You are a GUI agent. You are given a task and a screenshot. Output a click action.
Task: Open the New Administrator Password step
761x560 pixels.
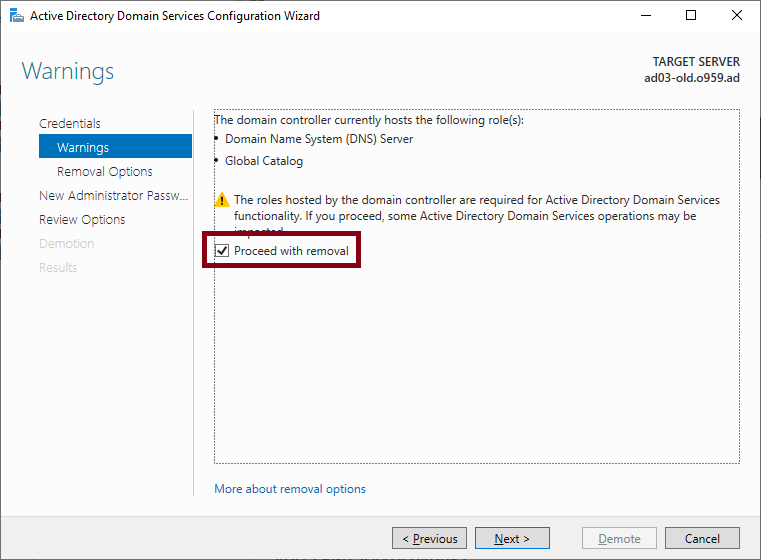click(114, 196)
